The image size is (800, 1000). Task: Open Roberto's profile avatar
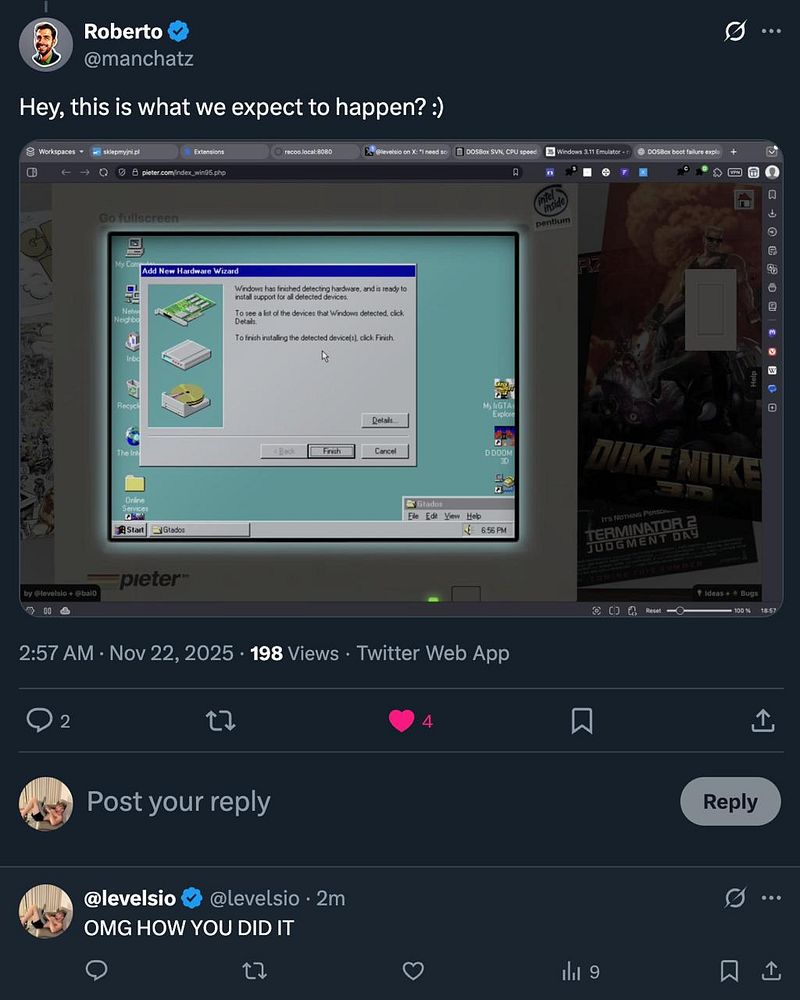45,45
